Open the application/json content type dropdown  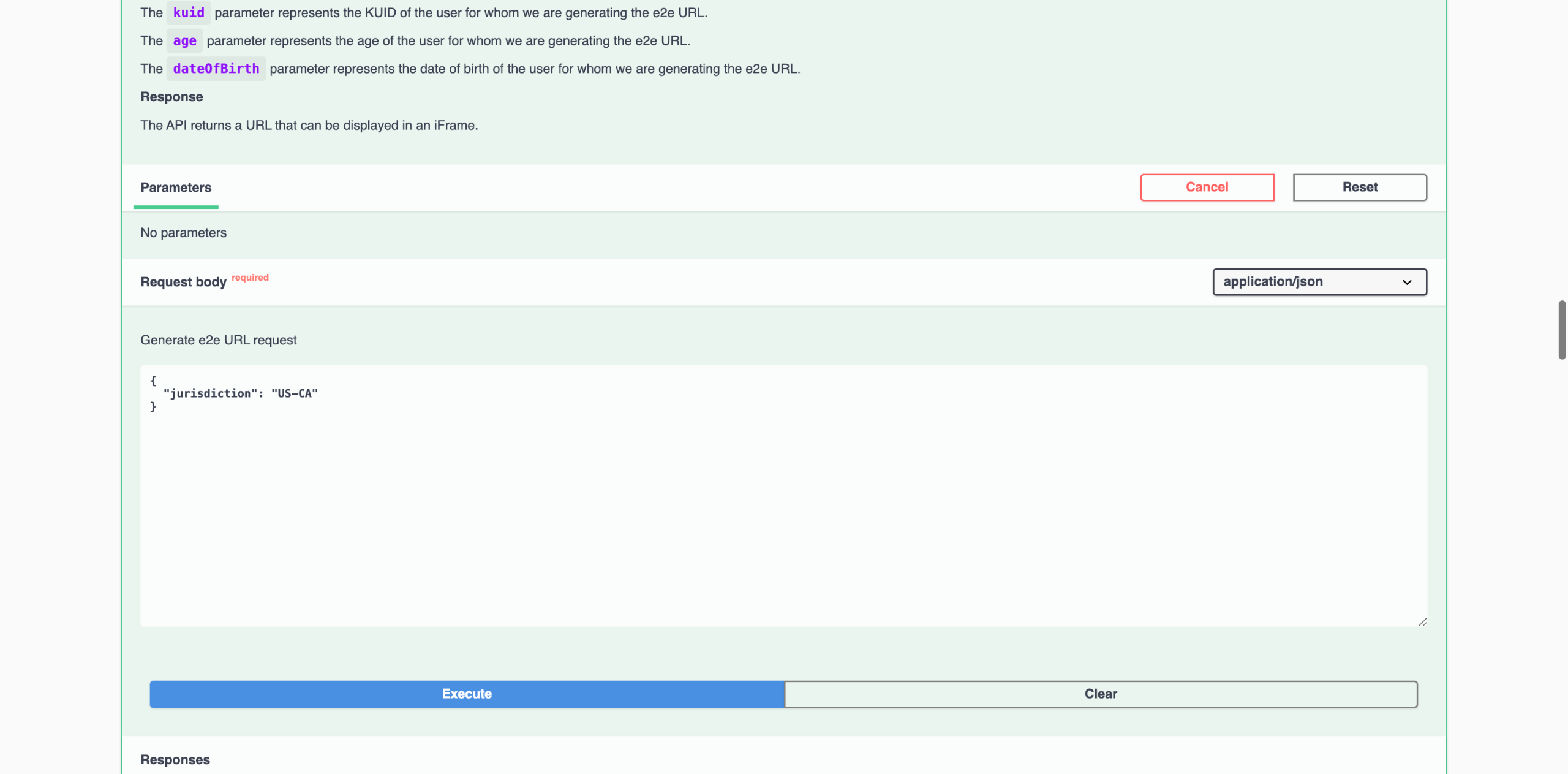pyautogui.click(x=1319, y=282)
